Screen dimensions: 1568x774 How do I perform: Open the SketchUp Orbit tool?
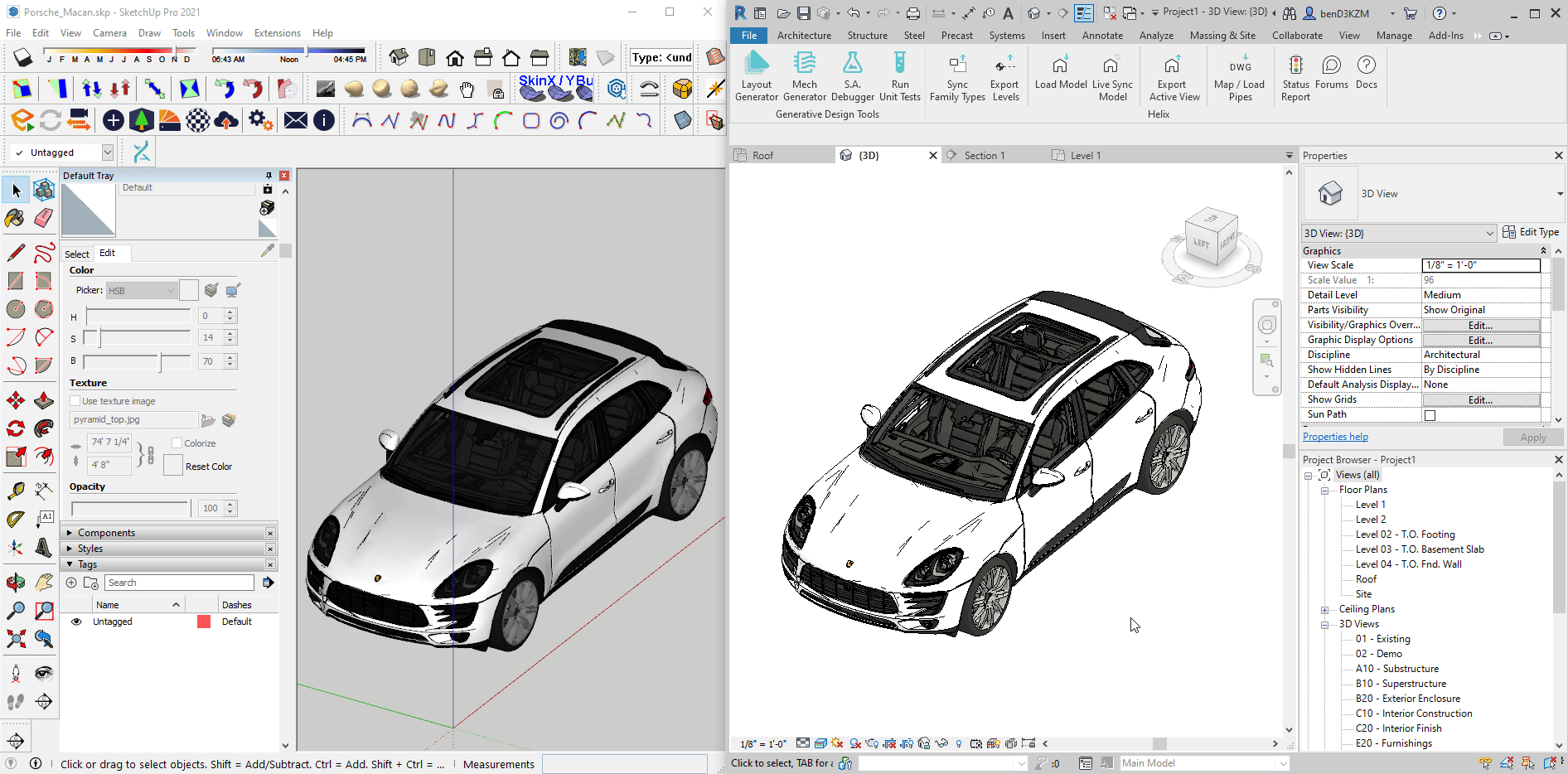(x=16, y=583)
